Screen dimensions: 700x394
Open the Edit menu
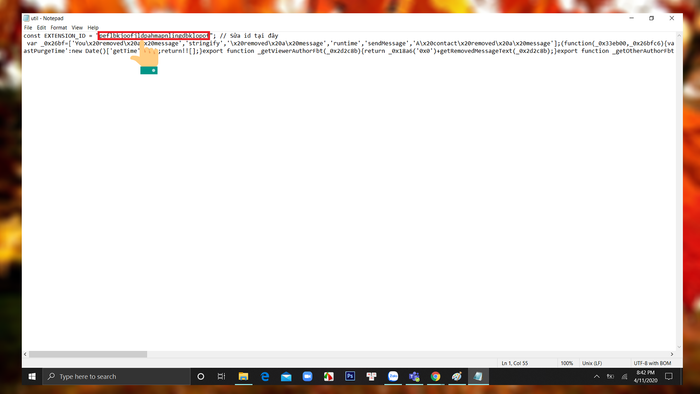pyautogui.click(x=42, y=28)
